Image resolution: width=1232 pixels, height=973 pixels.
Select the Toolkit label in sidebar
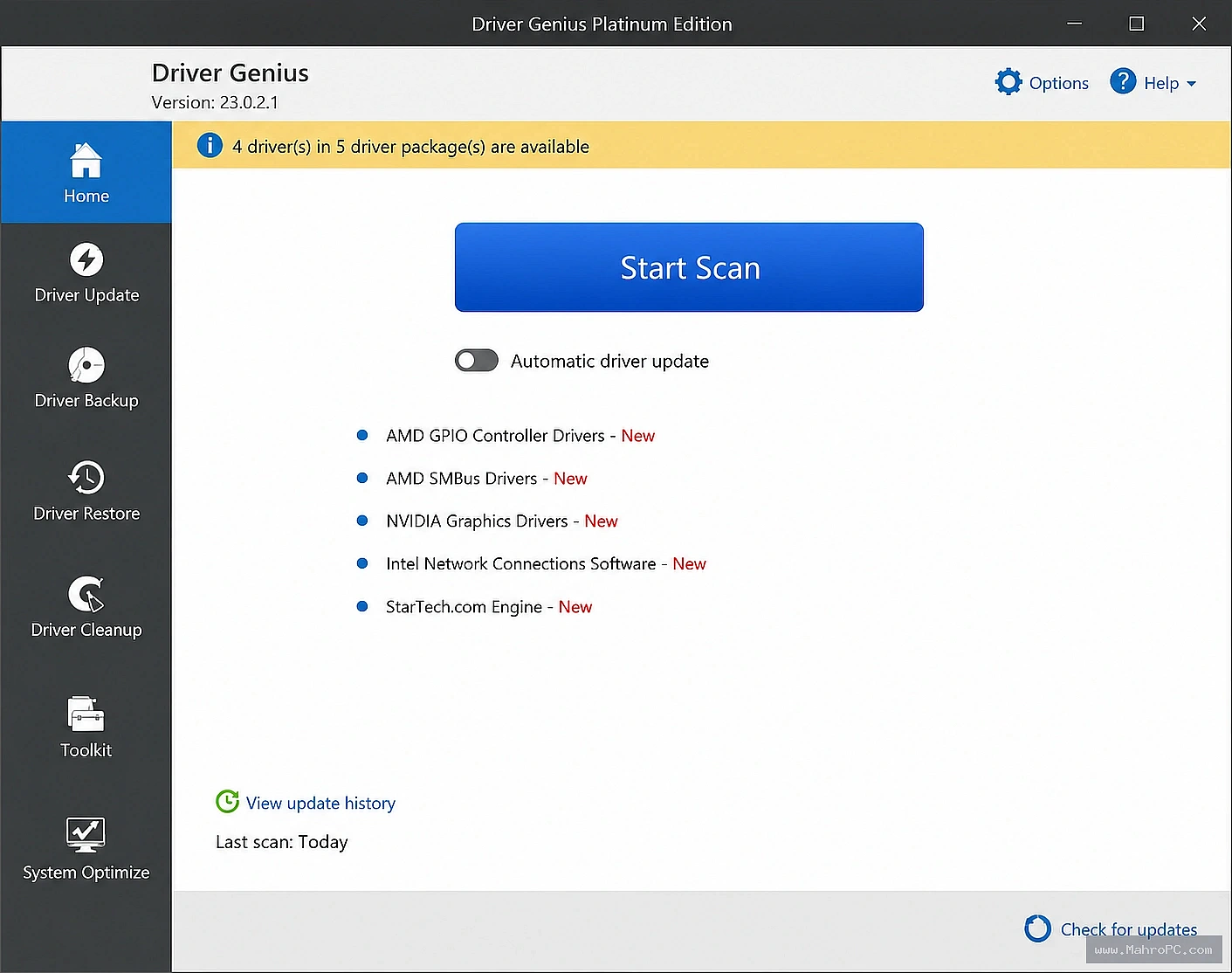coord(86,750)
